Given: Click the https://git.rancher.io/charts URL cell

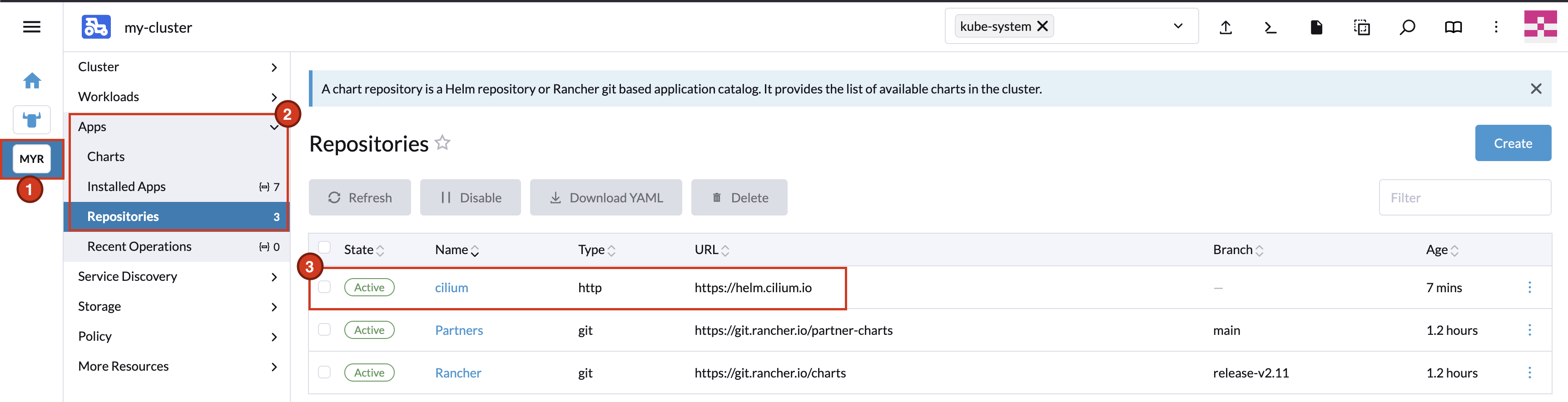Looking at the screenshot, I should 770,373.
